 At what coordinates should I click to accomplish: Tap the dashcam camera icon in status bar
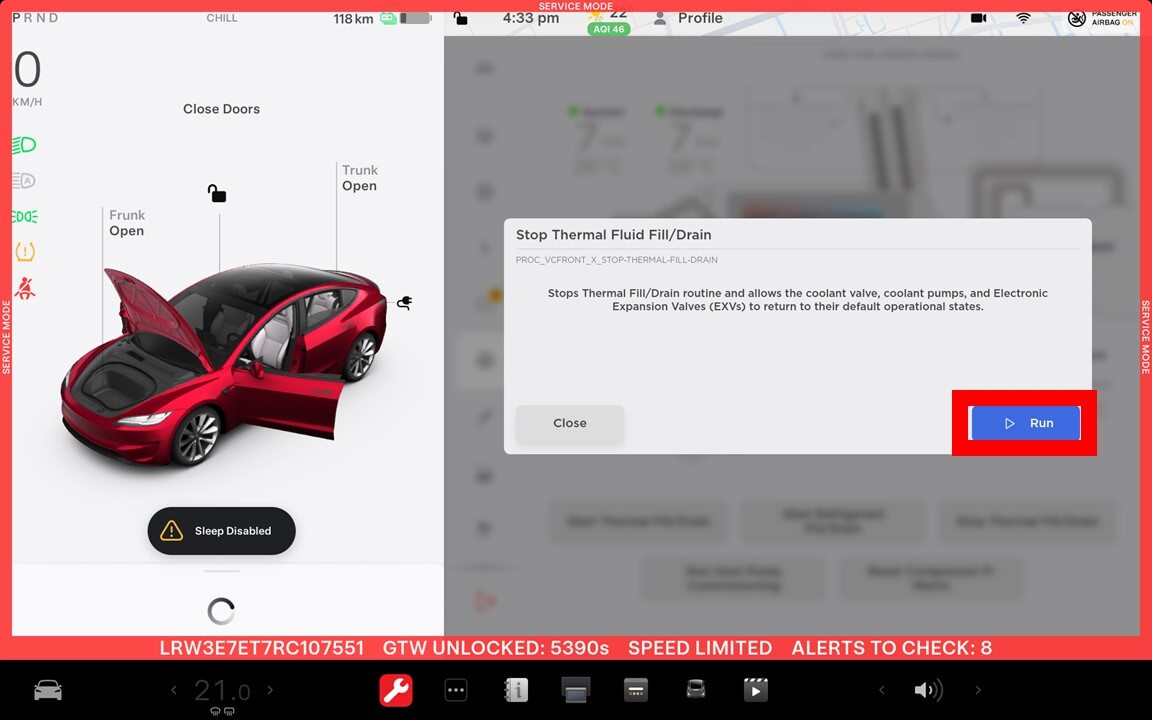(978, 18)
